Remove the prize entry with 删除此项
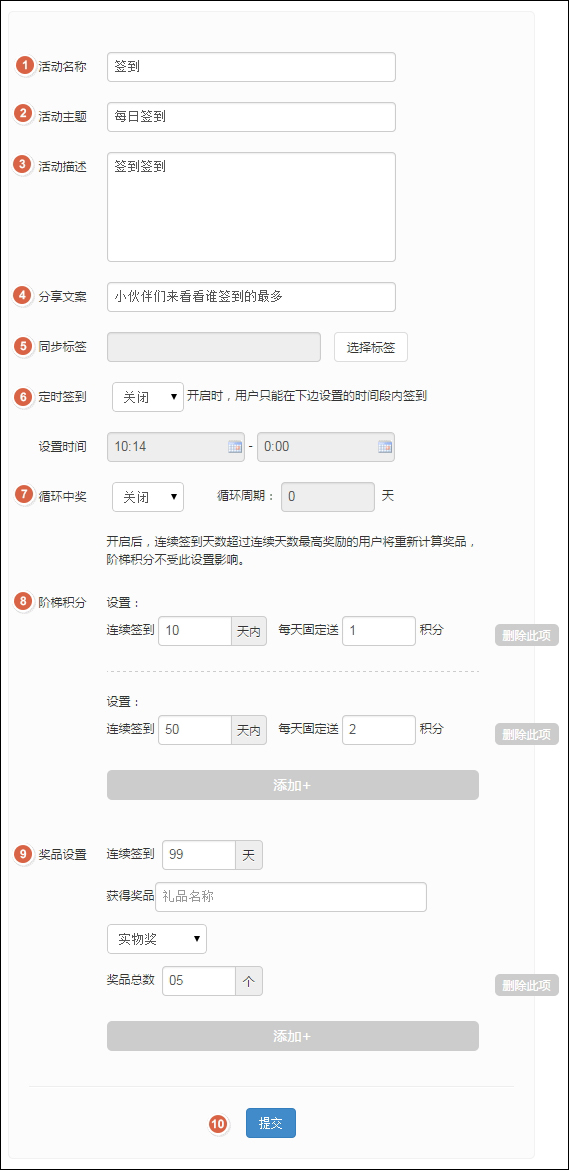The height and width of the screenshot is (1170, 569). click(526, 985)
